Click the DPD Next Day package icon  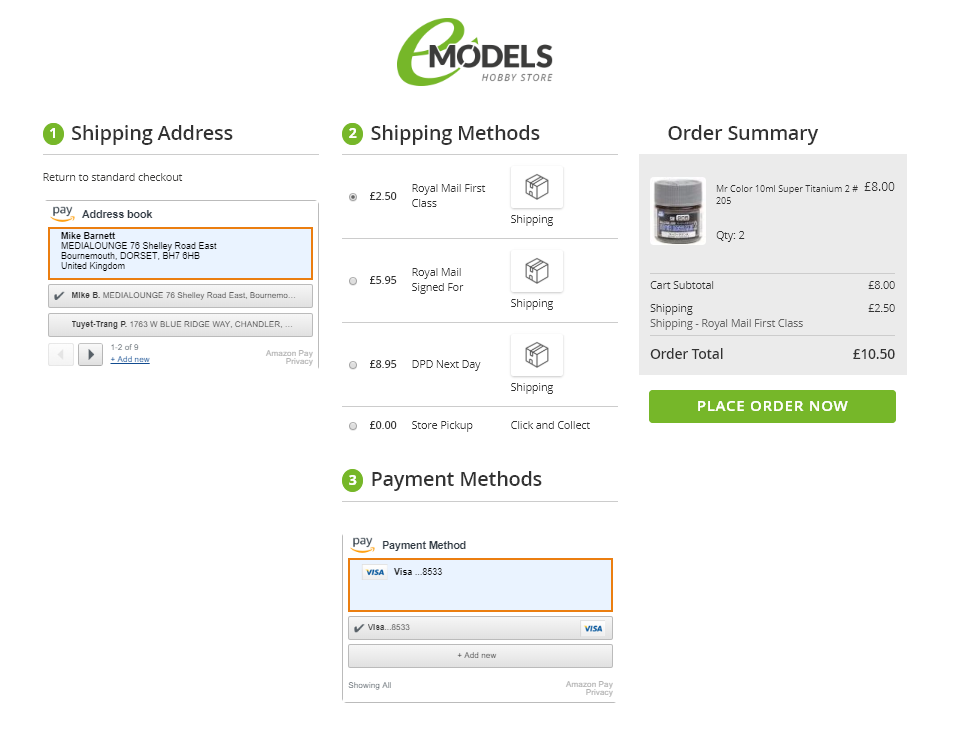[x=537, y=354]
